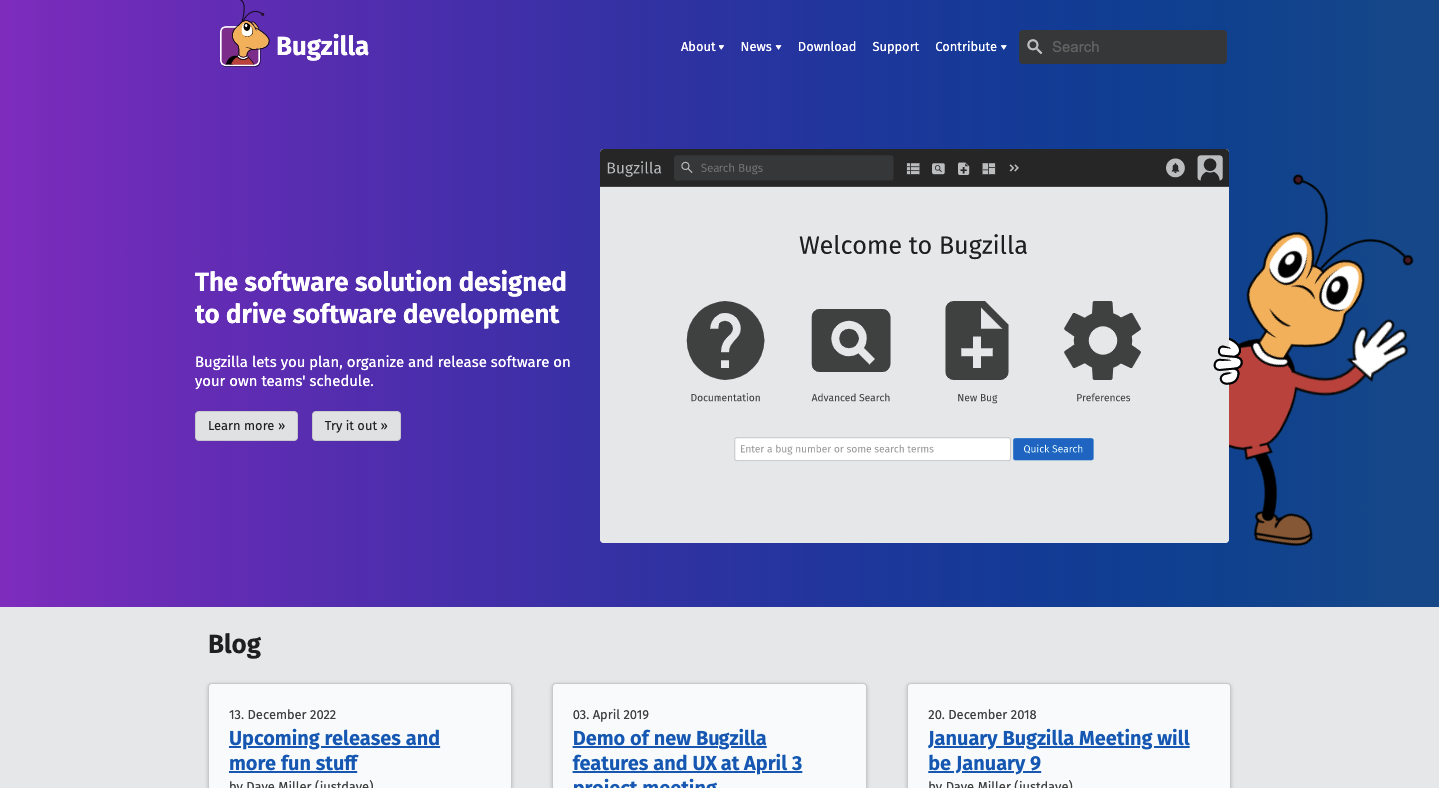The width and height of the screenshot is (1439, 788).
Task: Select the Advanced Search magnifier icon
Action: point(851,341)
